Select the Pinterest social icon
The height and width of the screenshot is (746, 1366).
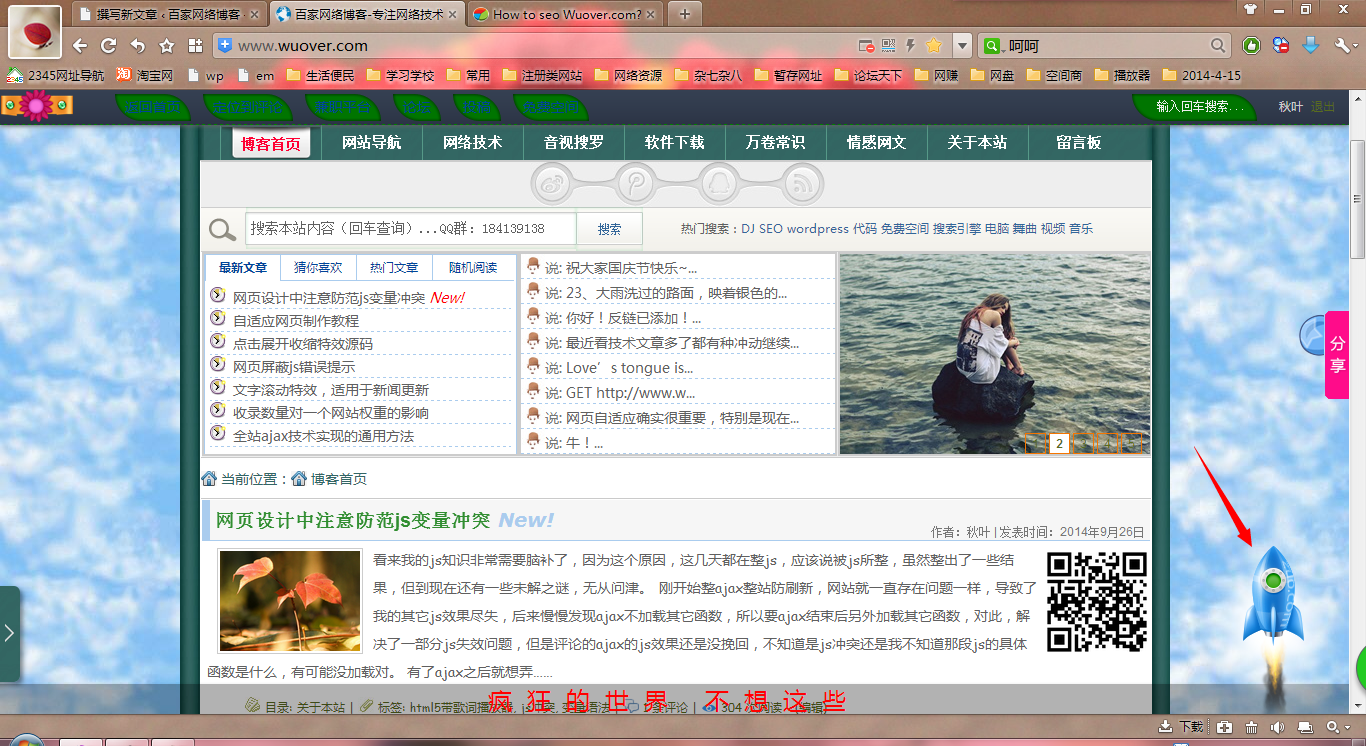tap(636, 183)
